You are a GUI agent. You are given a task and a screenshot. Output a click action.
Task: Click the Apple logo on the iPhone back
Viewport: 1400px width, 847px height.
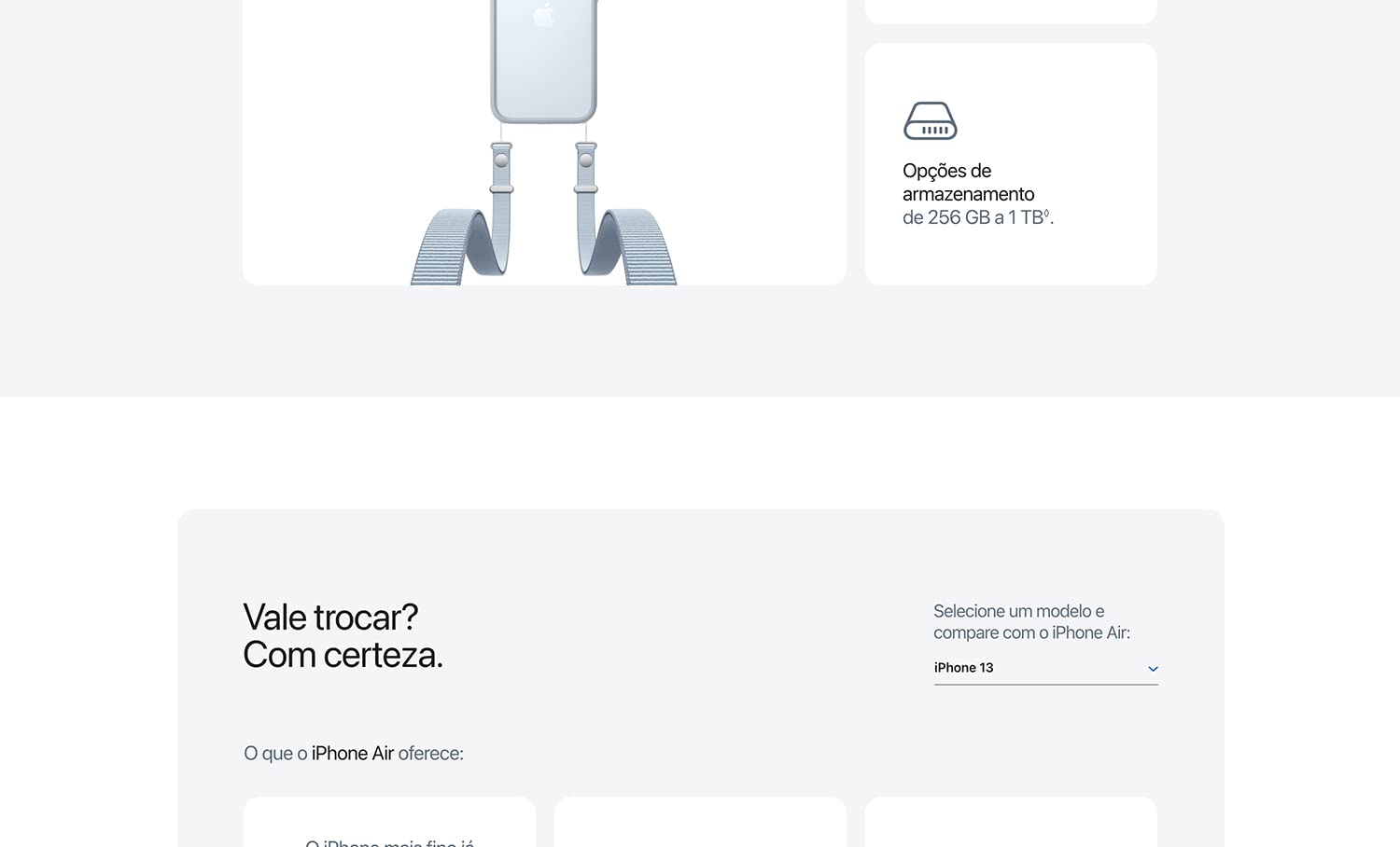543,14
